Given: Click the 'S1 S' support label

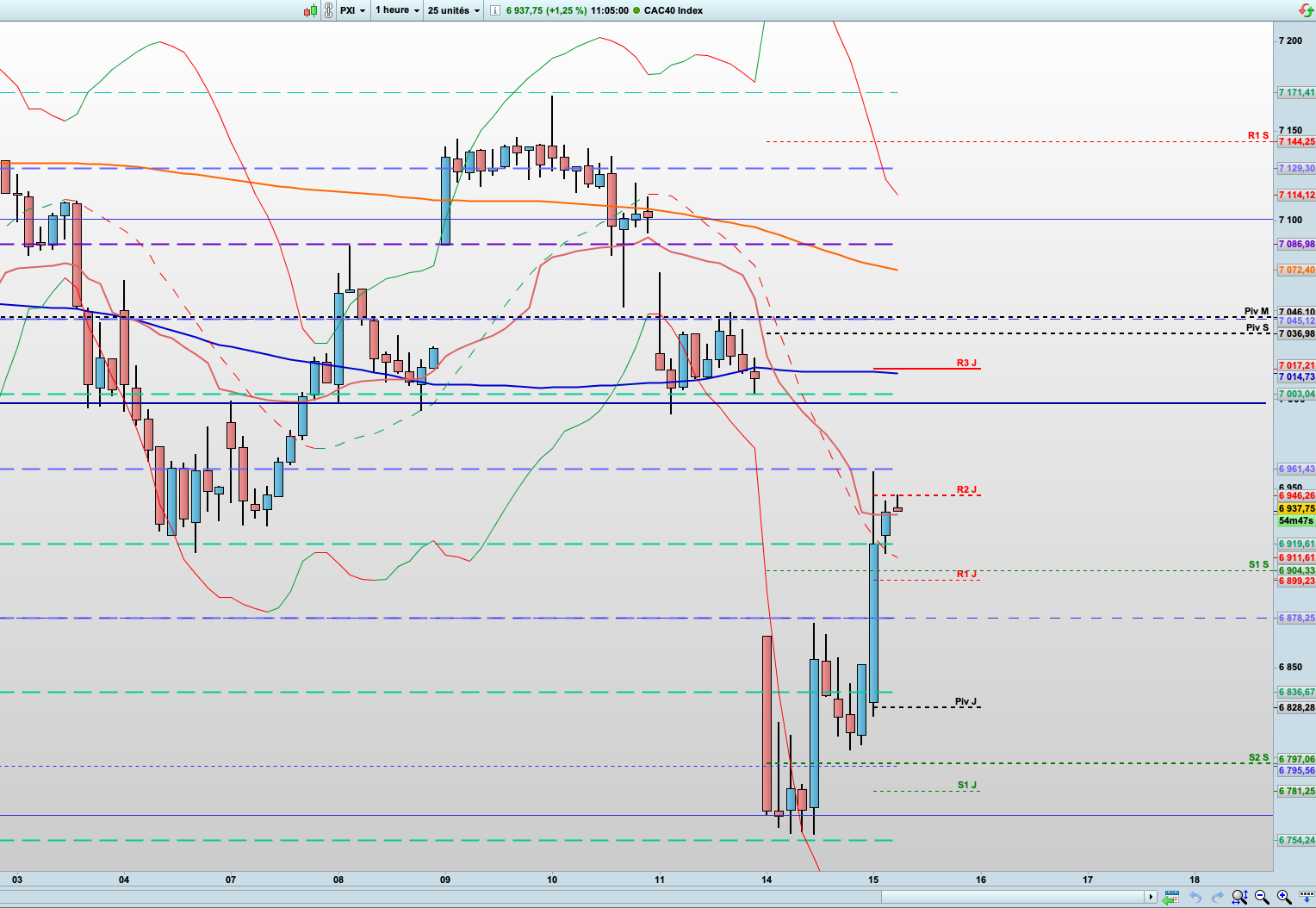Looking at the screenshot, I should point(1258,564).
